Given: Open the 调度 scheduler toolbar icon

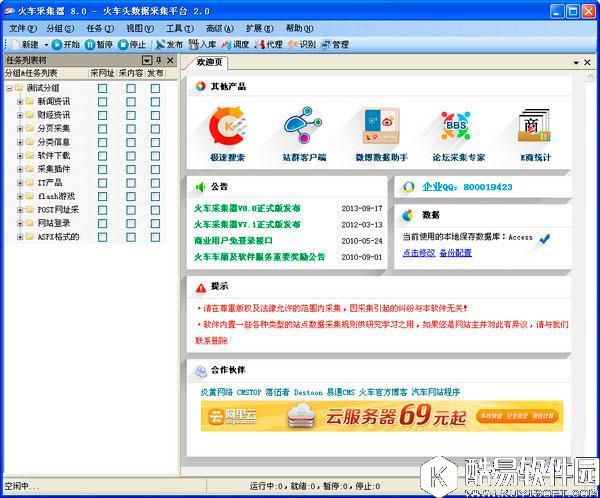Looking at the screenshot, I should (x=236, y=44).
